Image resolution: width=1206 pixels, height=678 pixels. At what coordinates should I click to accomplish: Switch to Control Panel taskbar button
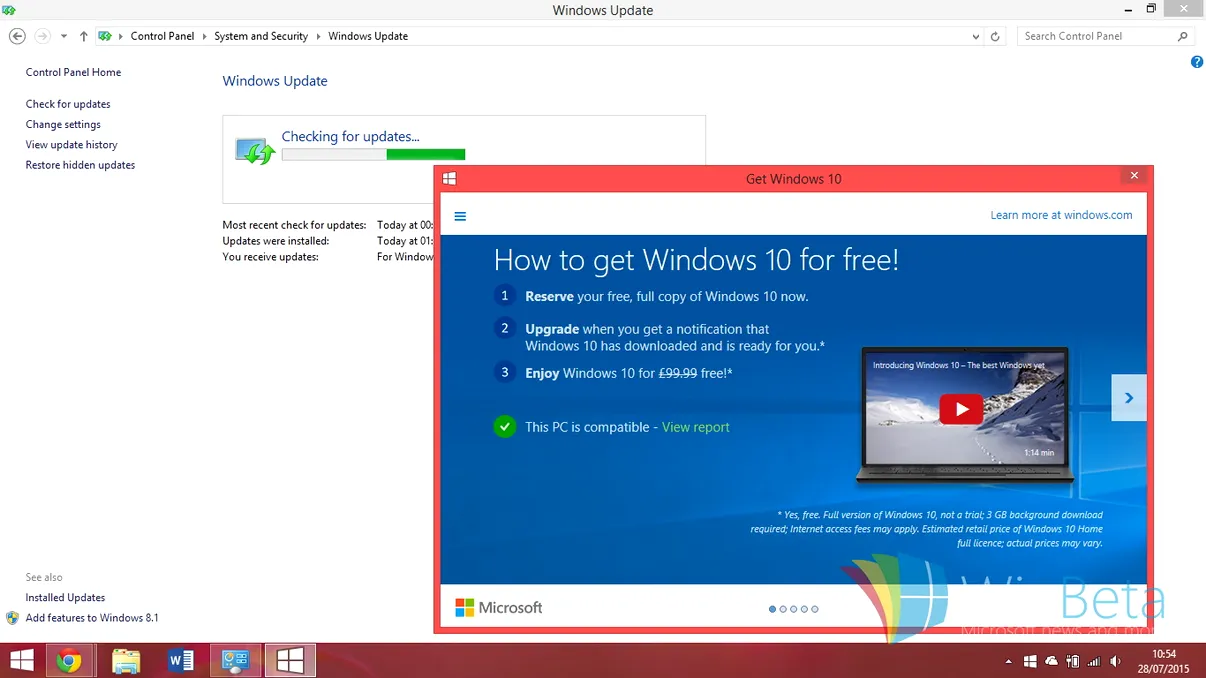pos(235,660)
